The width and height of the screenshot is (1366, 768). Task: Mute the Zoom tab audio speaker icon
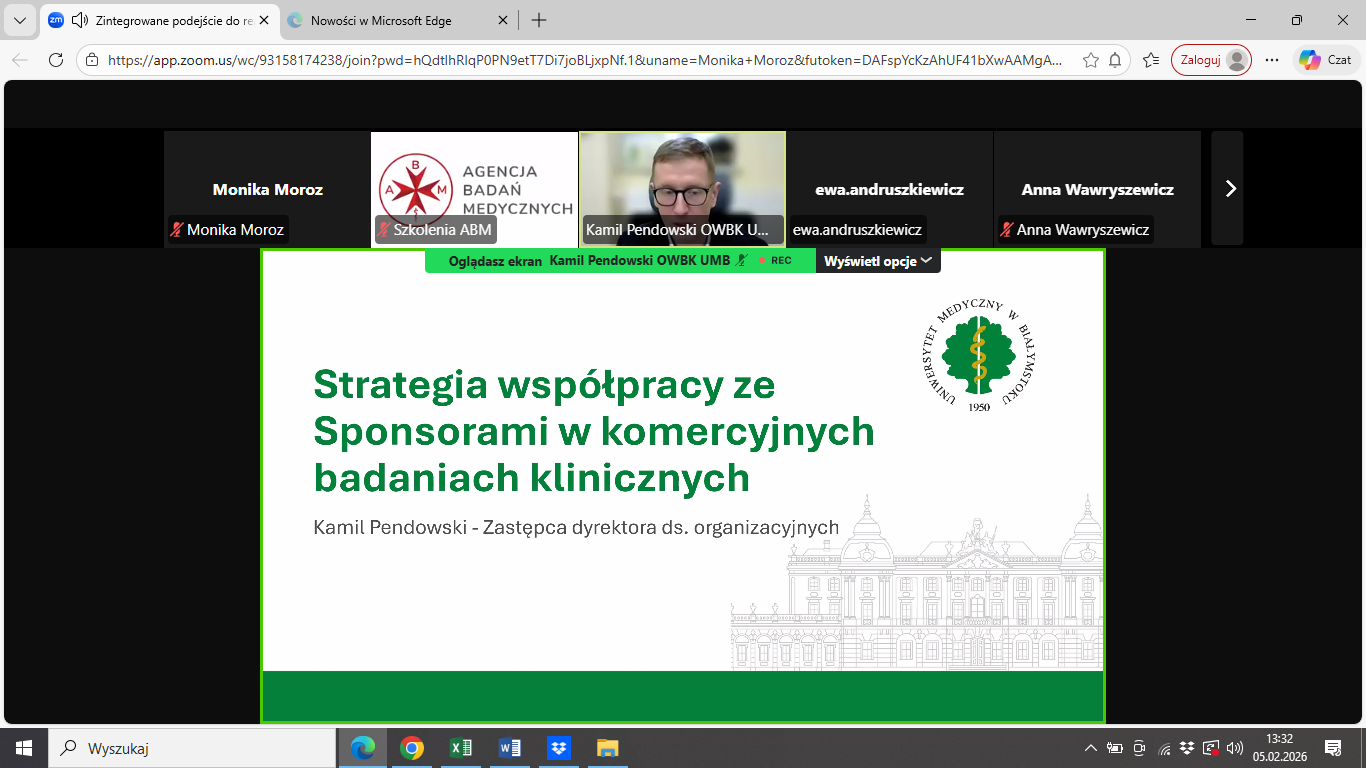[x=79, y=20]
